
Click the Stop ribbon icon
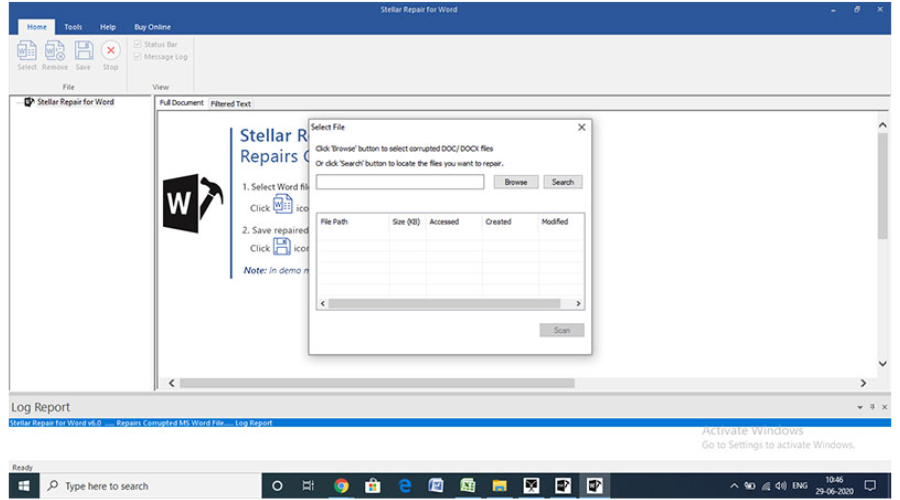click(110, 55)
